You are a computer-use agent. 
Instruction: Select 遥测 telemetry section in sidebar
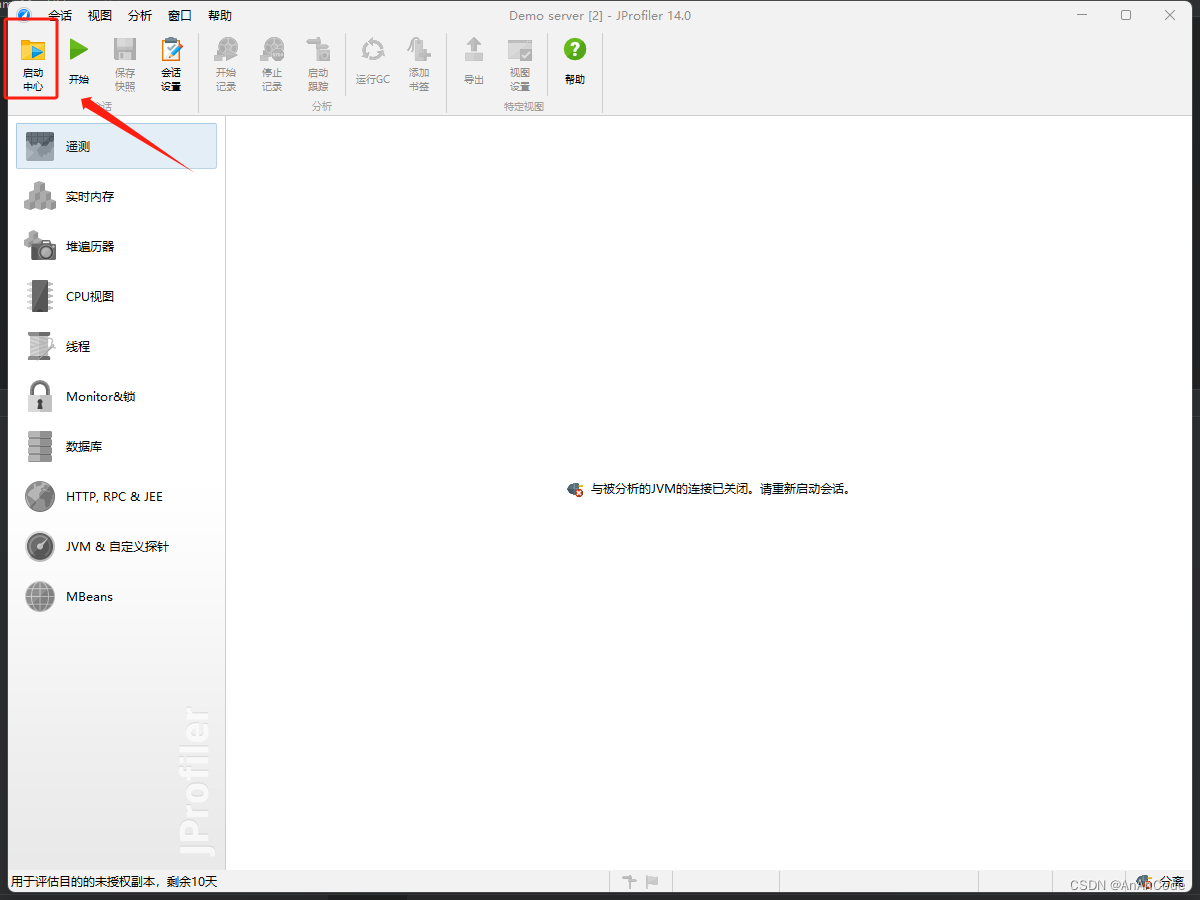(116, 146)
